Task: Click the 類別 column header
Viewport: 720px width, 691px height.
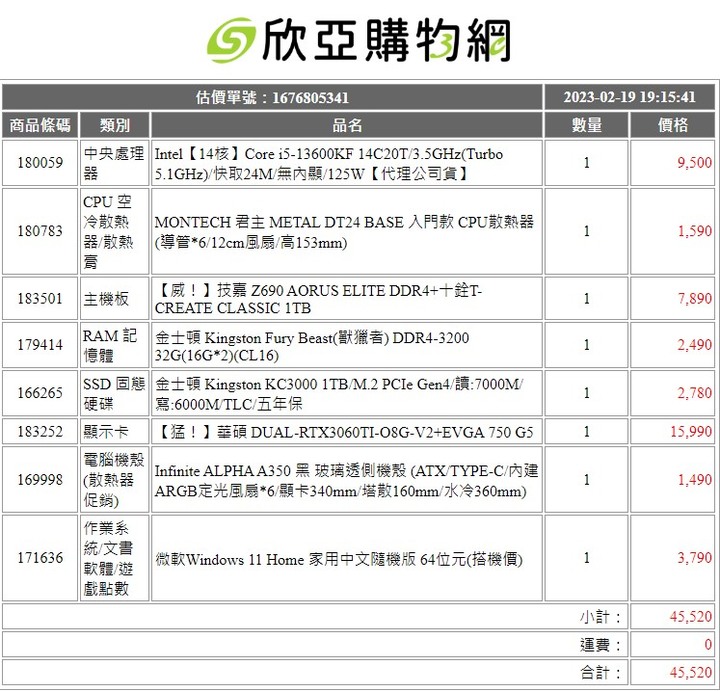Action: pyautogui.click(x=115, y=125)
